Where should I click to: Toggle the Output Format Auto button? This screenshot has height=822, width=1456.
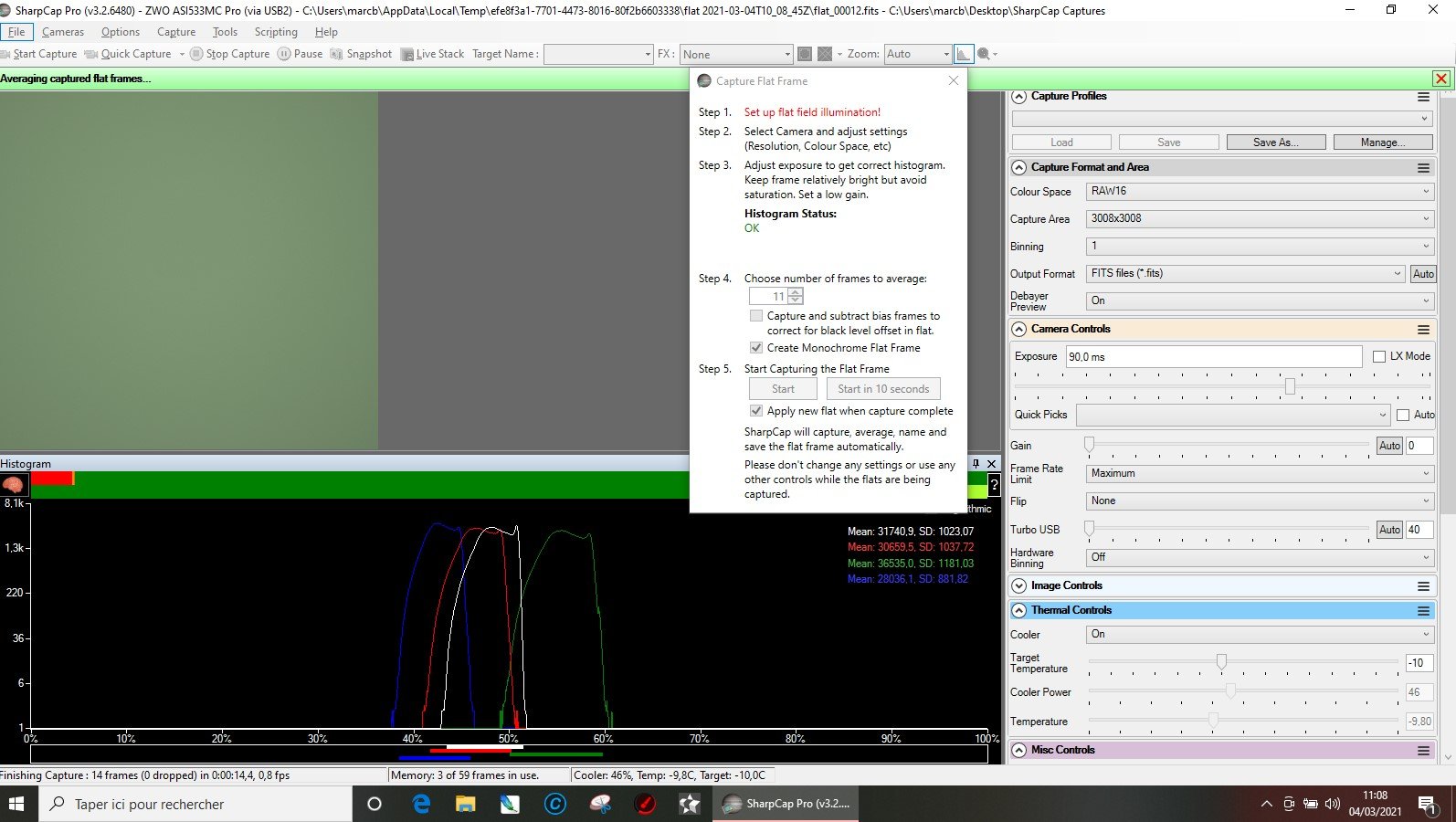(1423, 274)
